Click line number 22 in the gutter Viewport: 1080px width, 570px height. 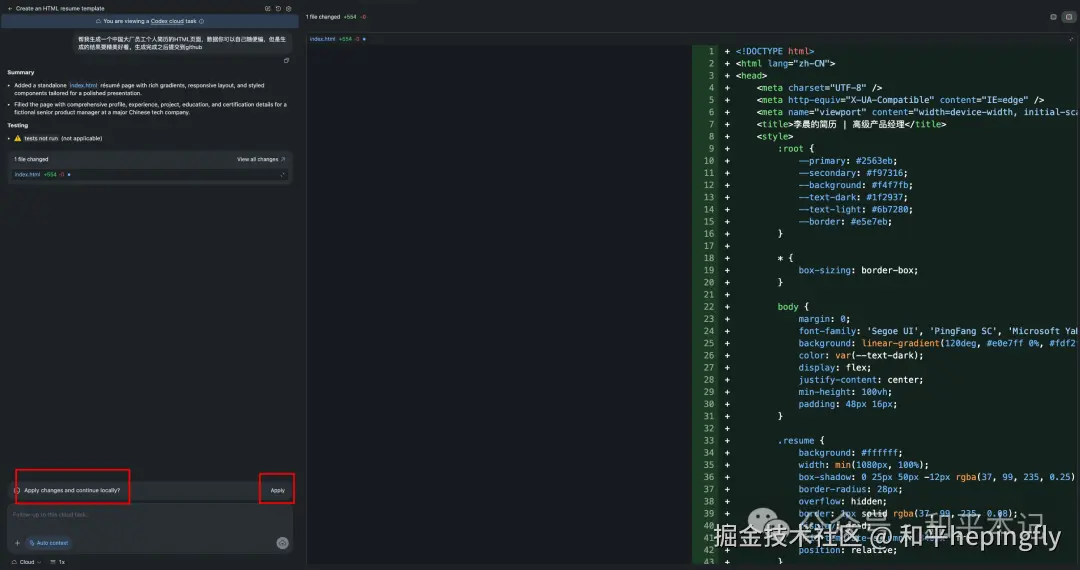[x=709, y=306]
